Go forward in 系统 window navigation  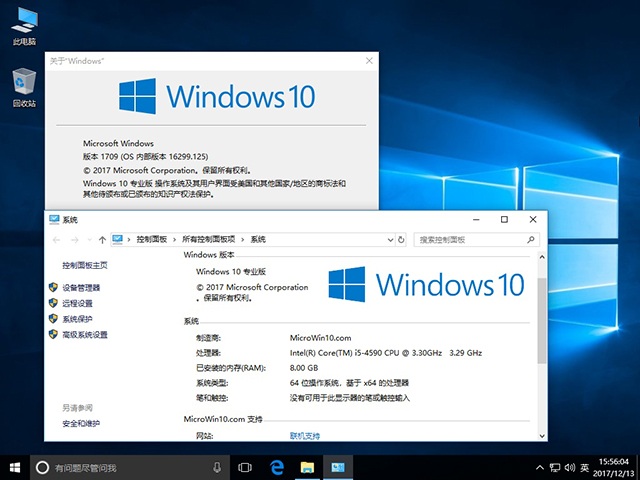point(74,240)
